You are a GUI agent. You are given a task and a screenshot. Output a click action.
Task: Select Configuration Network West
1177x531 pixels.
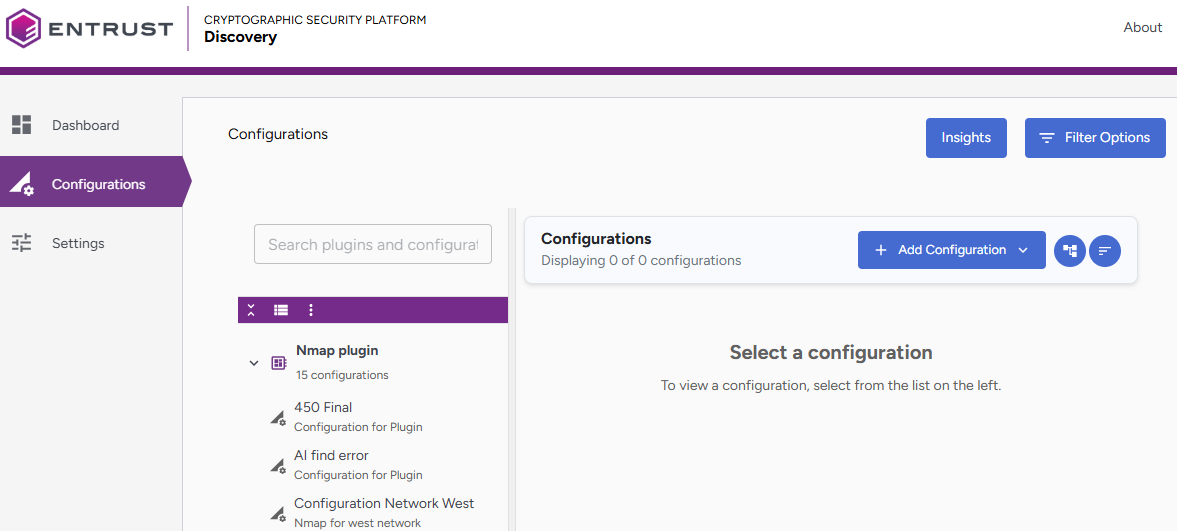pyautogui.click(x=383, y=504)
